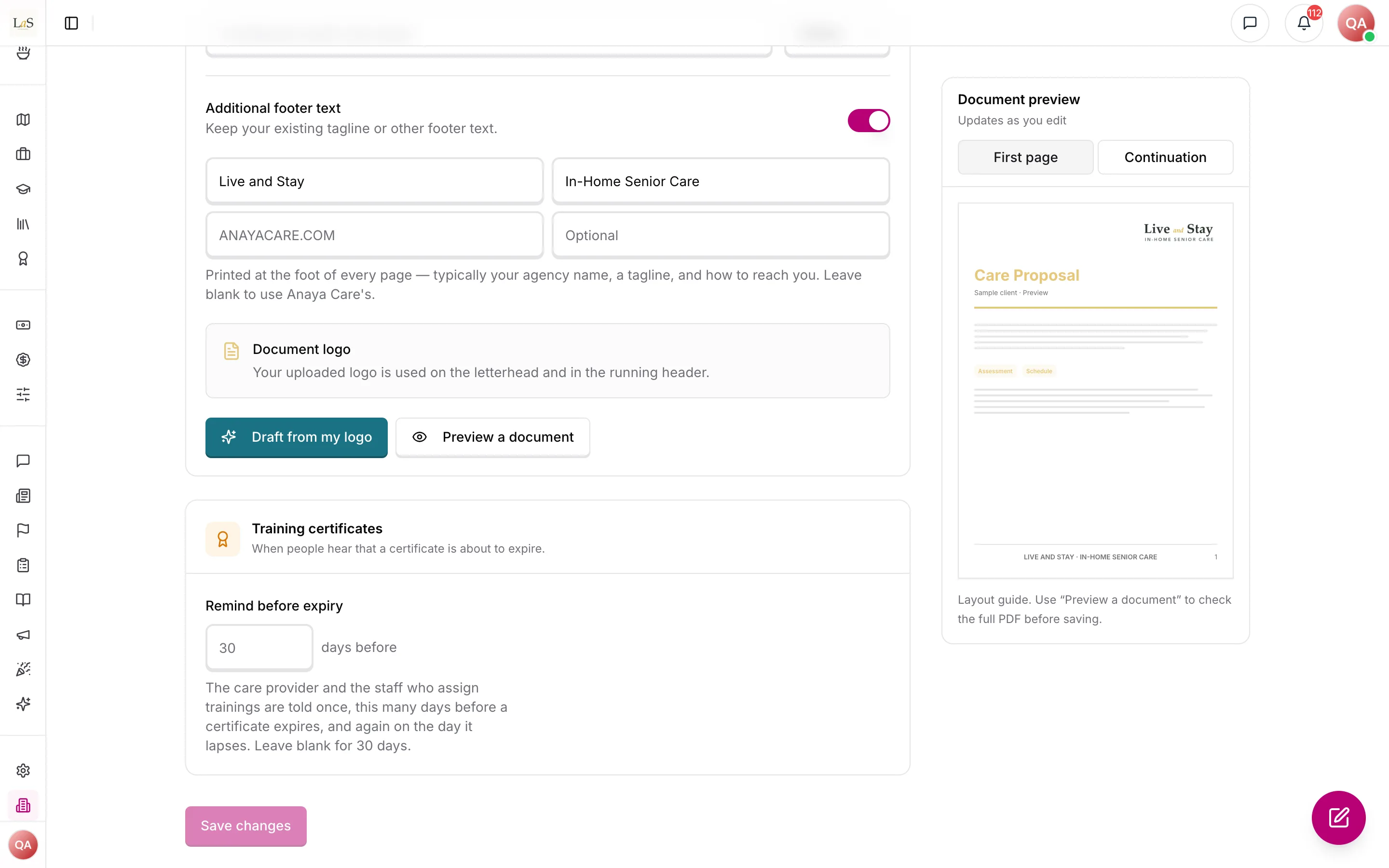Switch preview to Continuation tab

(1165, 157)
